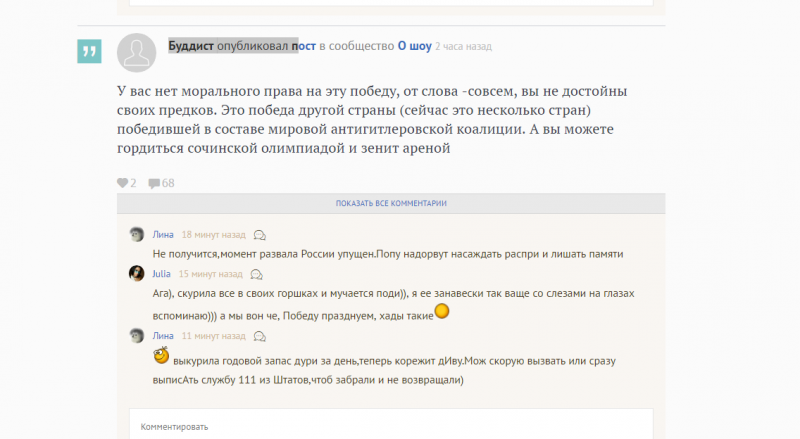Open Лина's avatar on first comment
800x439 pixels.
tap(137, 234)
